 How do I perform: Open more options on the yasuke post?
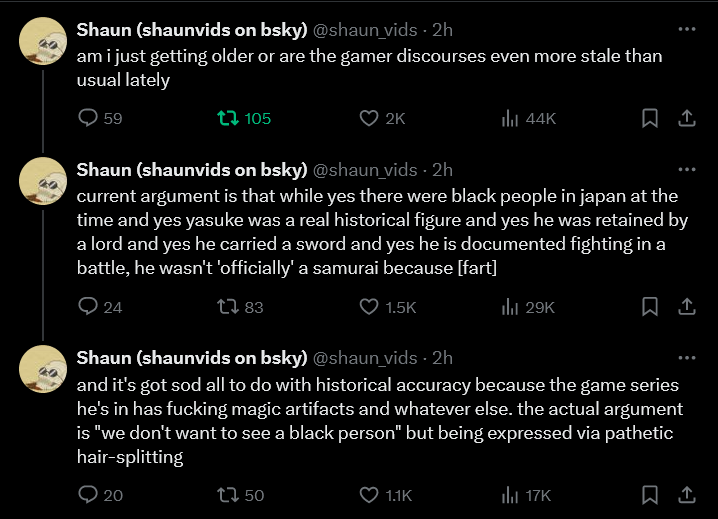tap(686, 169)
